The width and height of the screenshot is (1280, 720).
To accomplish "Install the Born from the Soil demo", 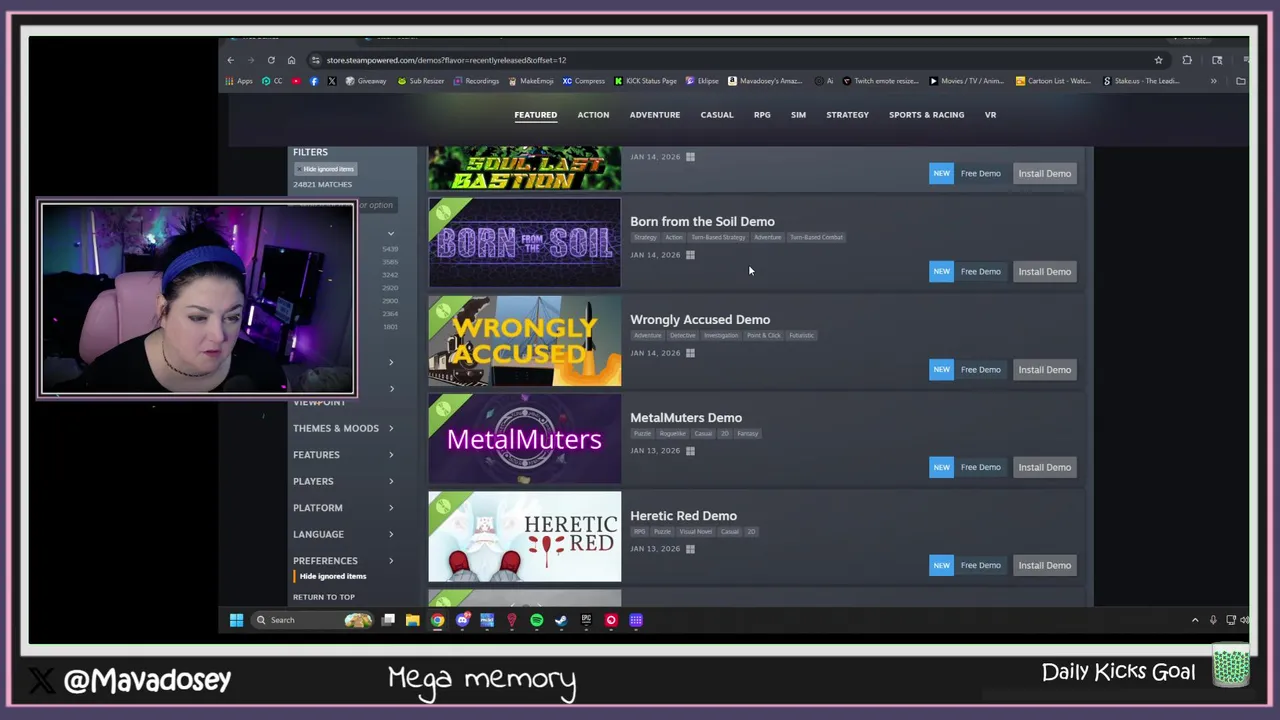I will (1044, 272).
